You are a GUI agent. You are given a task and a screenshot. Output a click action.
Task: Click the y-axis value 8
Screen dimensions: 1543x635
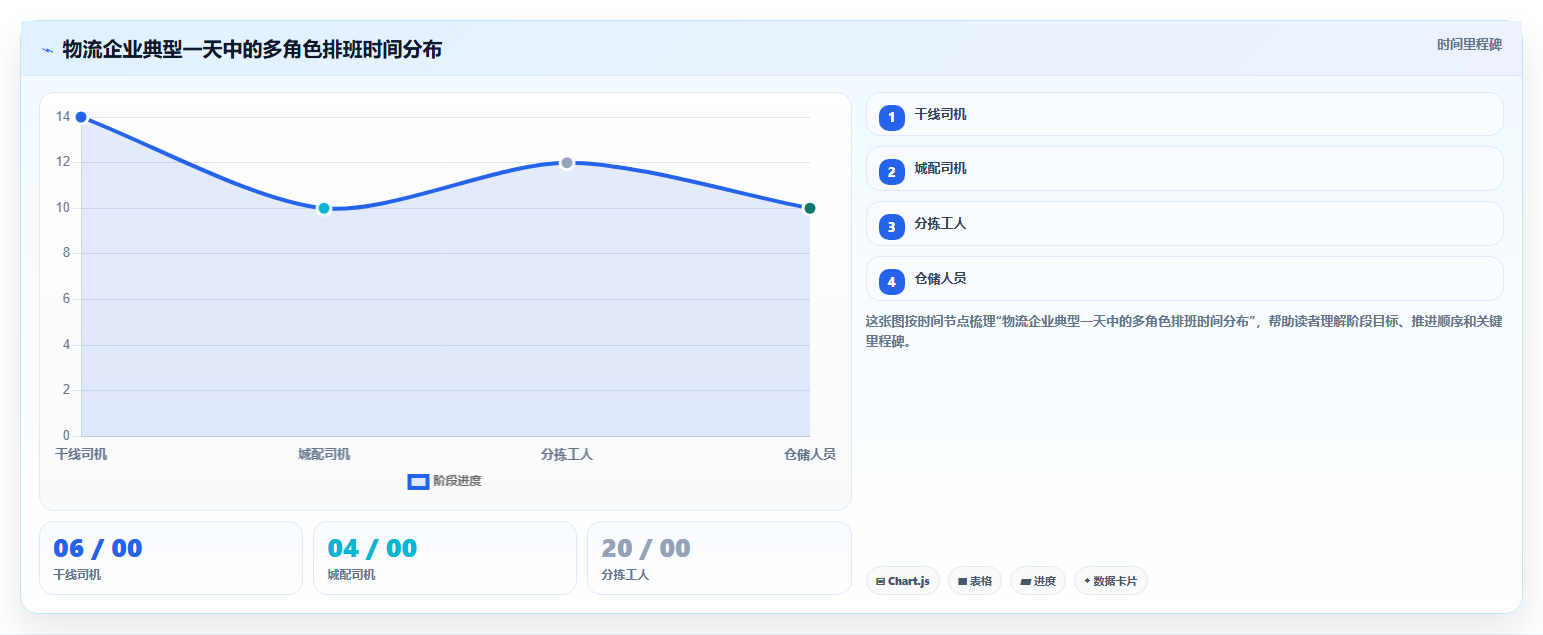pos(67,253)
